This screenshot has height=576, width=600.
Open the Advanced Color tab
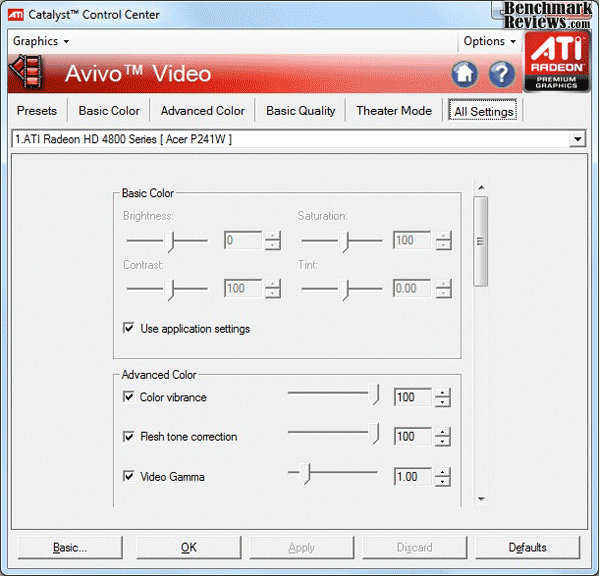point(203,111)
